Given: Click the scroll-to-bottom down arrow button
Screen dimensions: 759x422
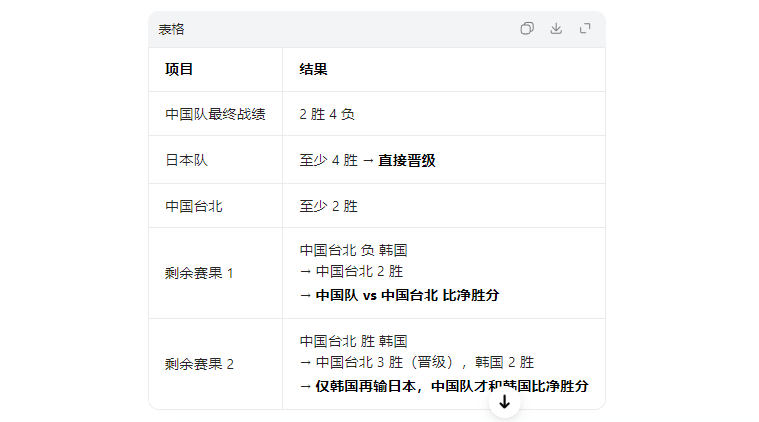Looking at the screenshot, I should pos(504,402).
